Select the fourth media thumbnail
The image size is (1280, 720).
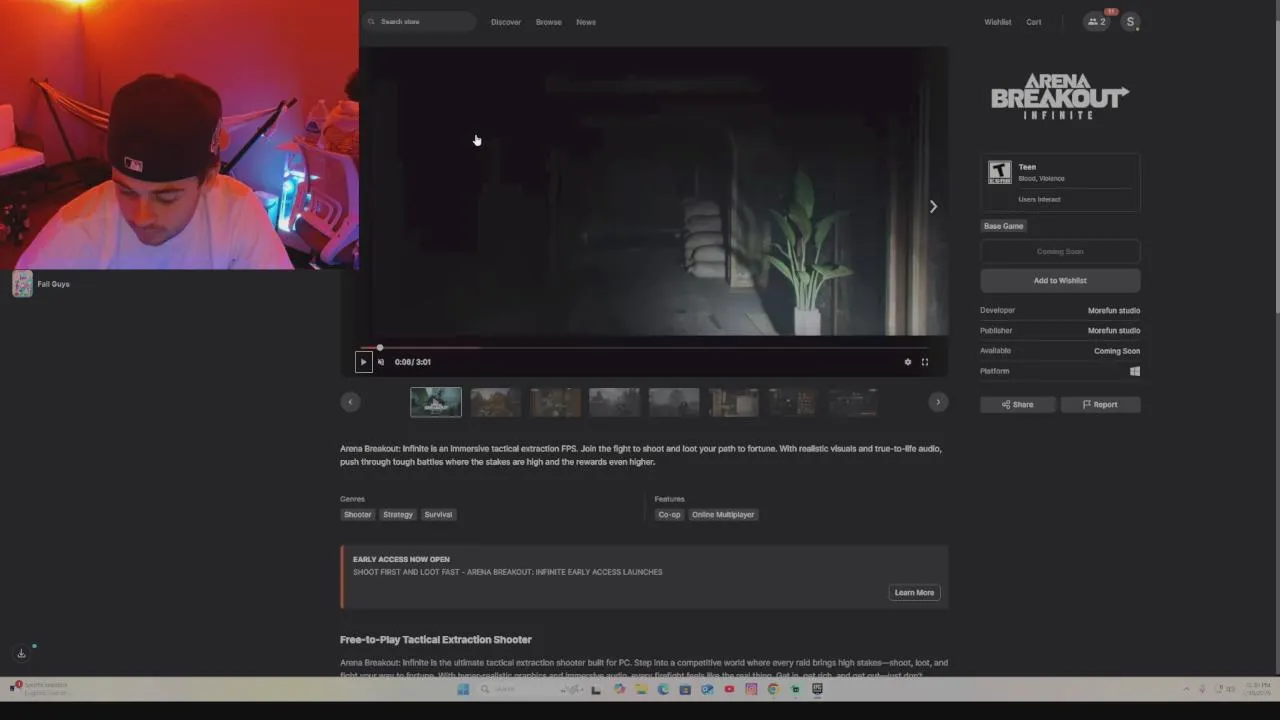pos(614,402)
